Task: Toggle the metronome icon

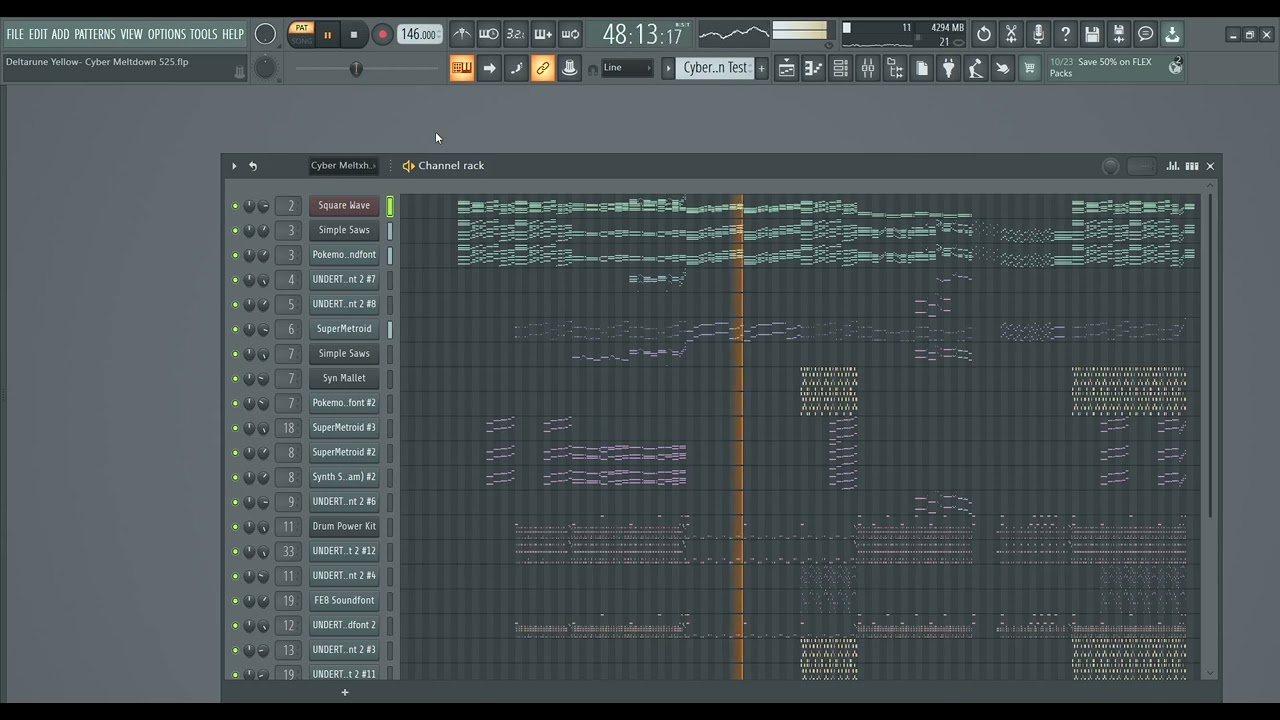Action: pyautogui.click(x=461, y=35)
